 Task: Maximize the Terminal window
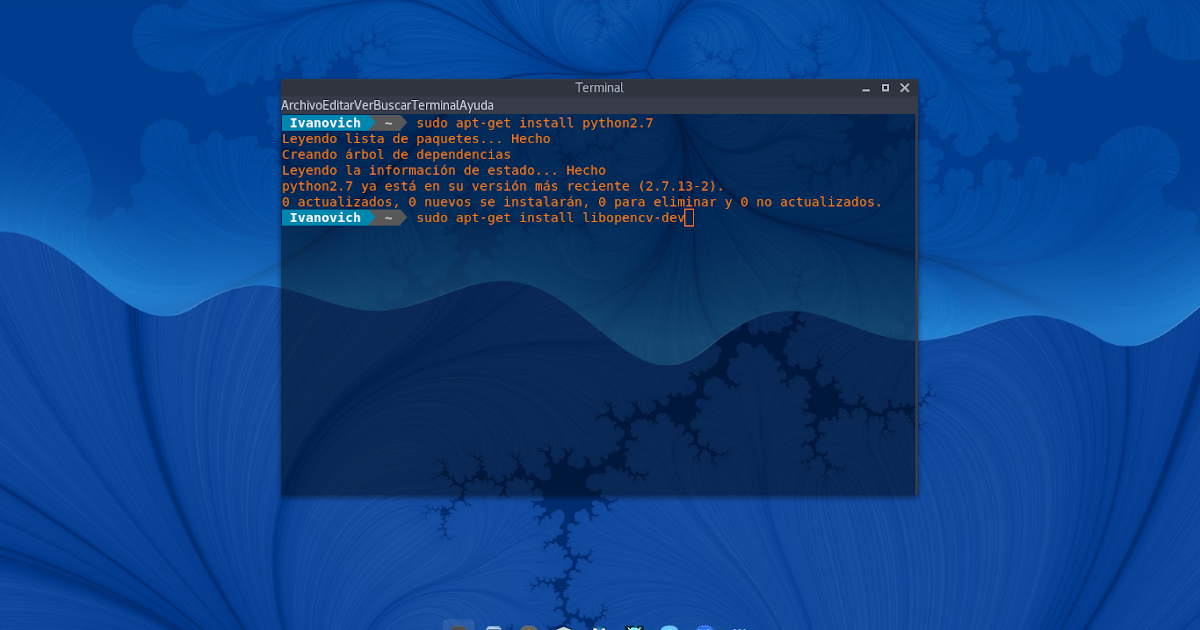pyautogui.click(x=884, y=87)
